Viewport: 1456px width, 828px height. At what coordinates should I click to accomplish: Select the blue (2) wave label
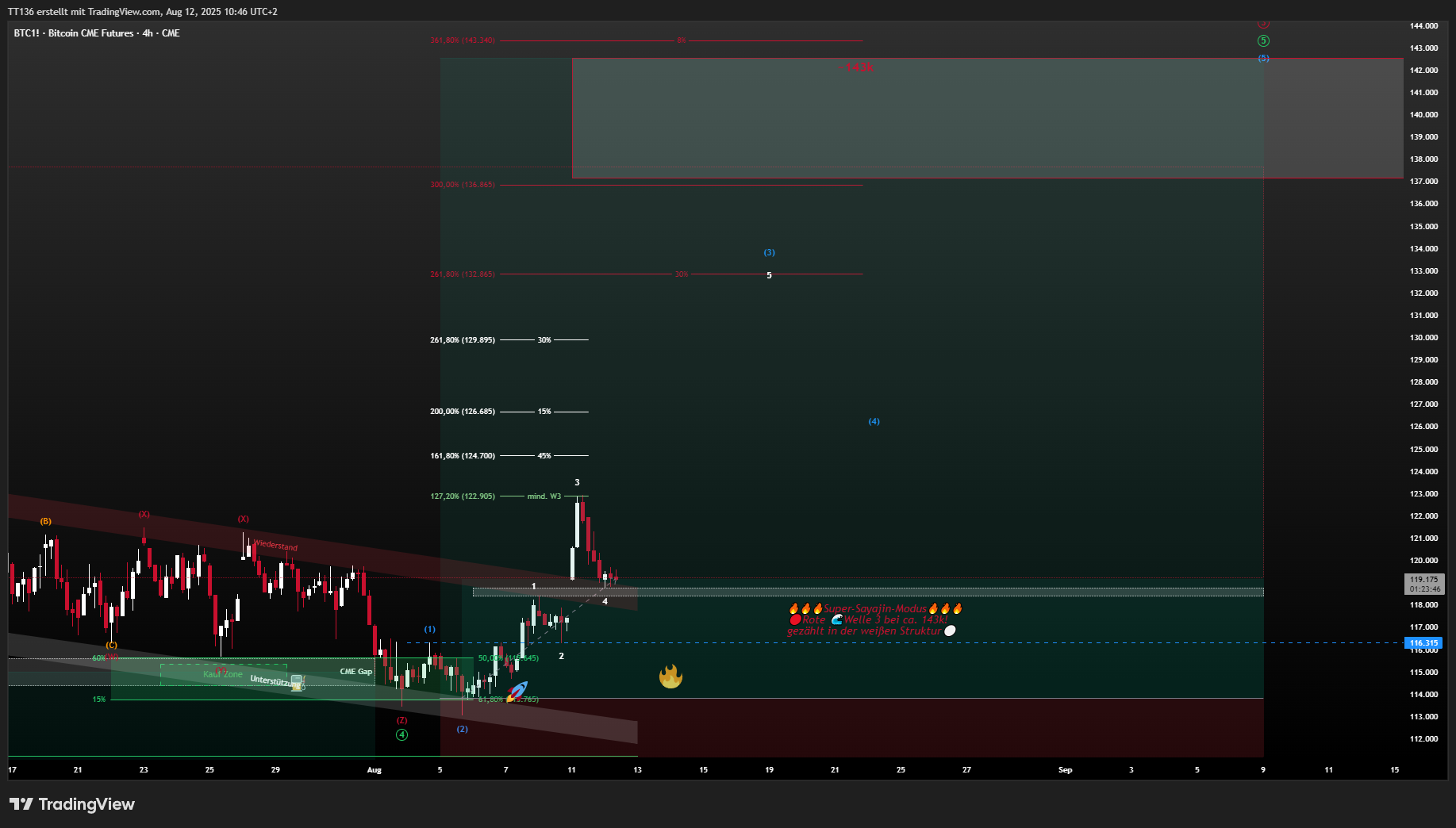(x=462, y=729)
